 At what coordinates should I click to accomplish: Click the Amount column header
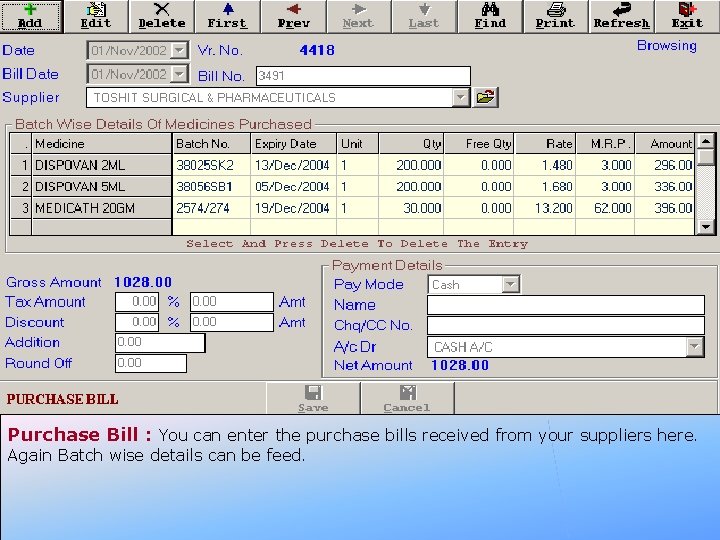(665, 144)
